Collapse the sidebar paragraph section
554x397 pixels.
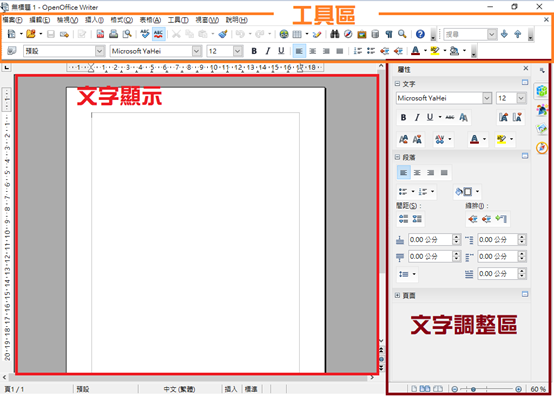tap(397, 157)
